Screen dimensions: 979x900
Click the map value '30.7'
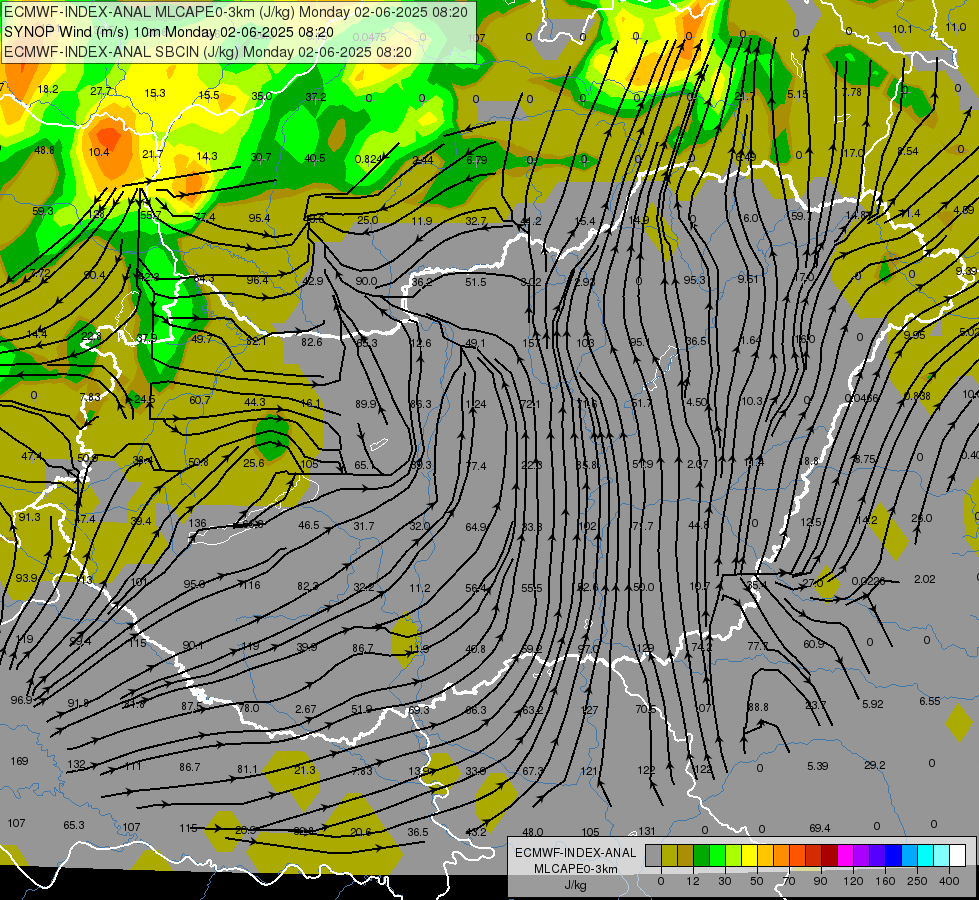pos(261,157)
